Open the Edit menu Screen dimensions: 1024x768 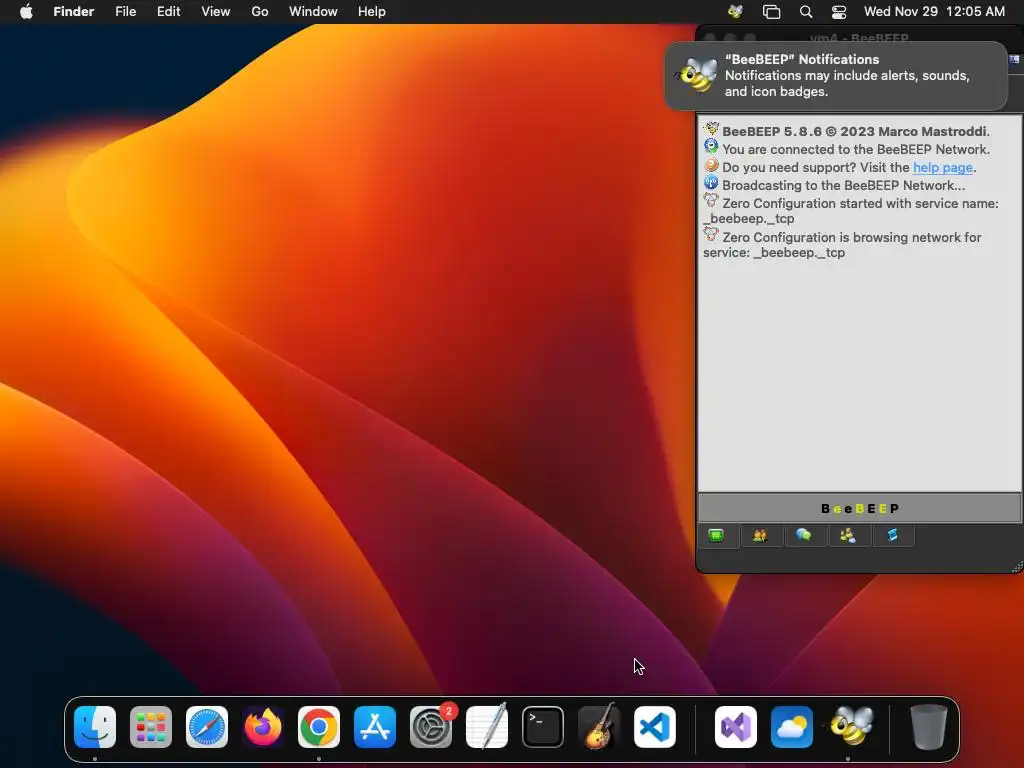[168, 12]
